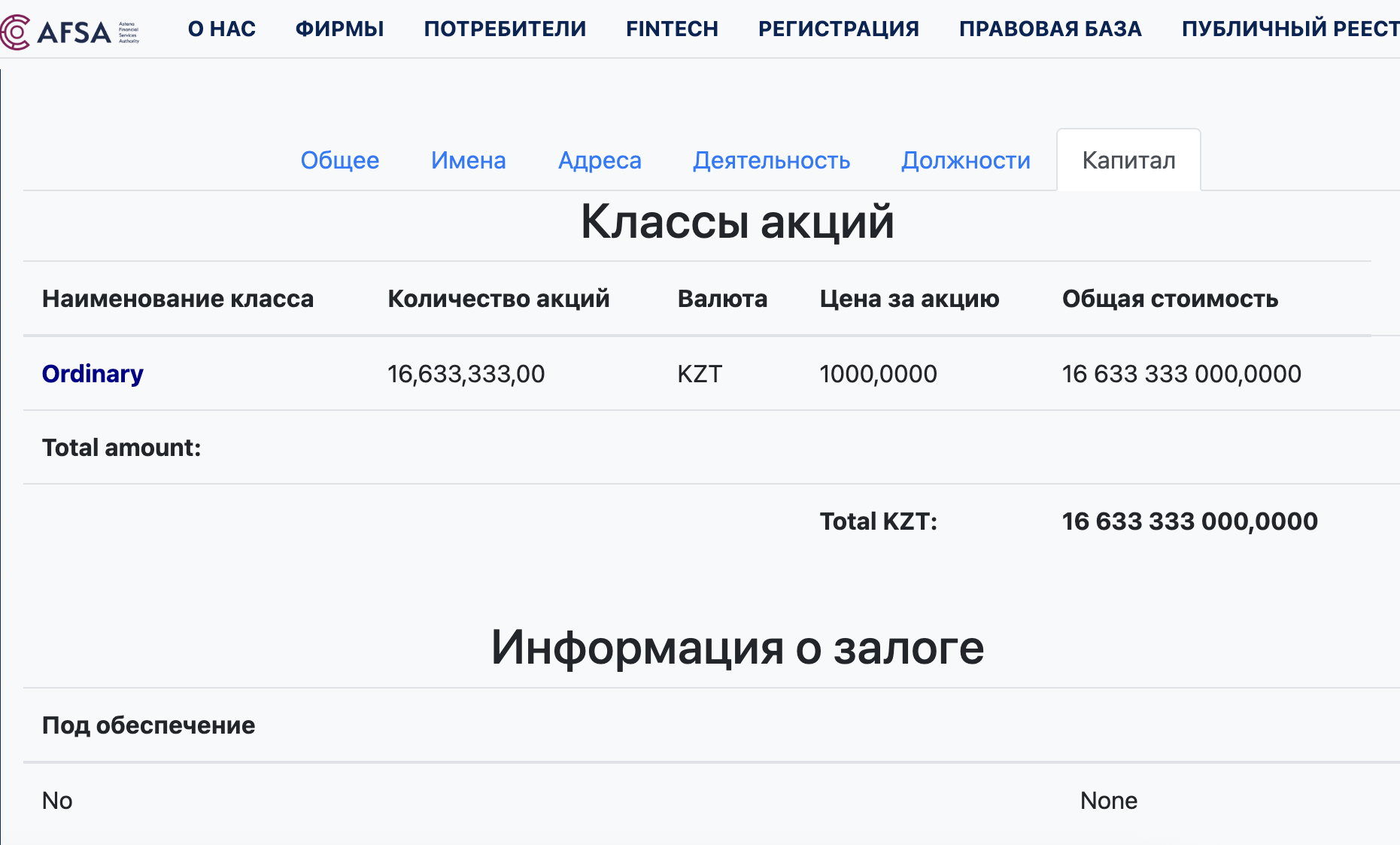Open the Ordinary share class link
This screenshot has height=845, width=1400.
point(93,374)
